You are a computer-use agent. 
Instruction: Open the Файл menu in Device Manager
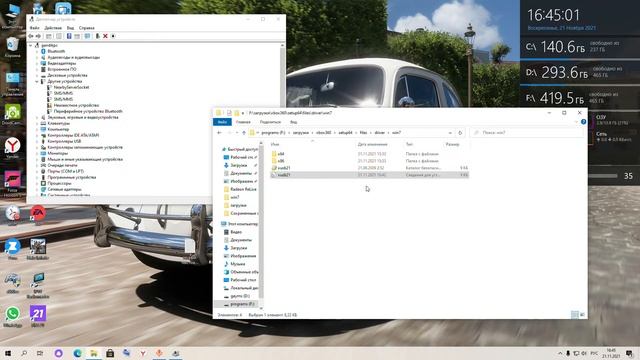click(x=34, y=28)
